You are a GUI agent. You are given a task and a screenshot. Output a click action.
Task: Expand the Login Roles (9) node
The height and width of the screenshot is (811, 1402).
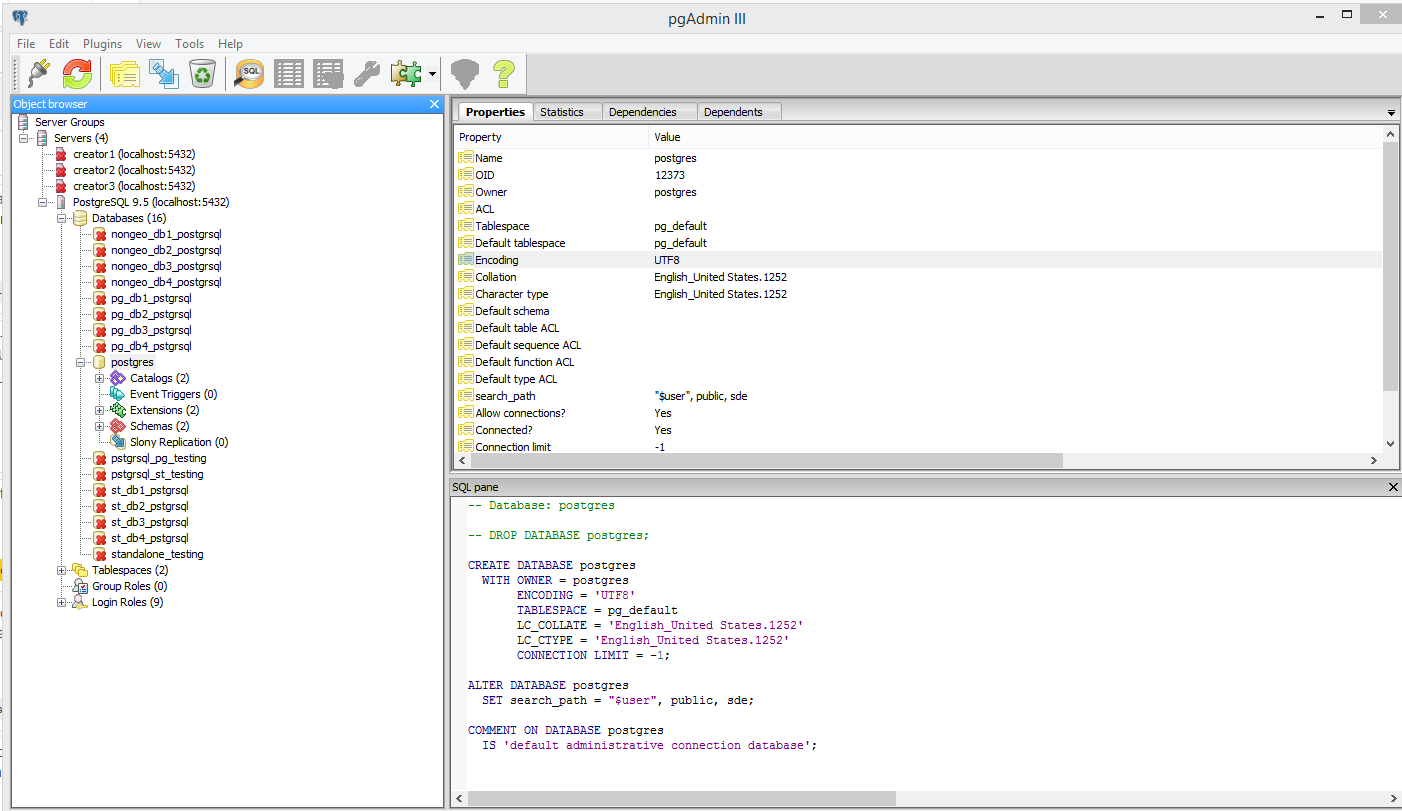[62, 602]
